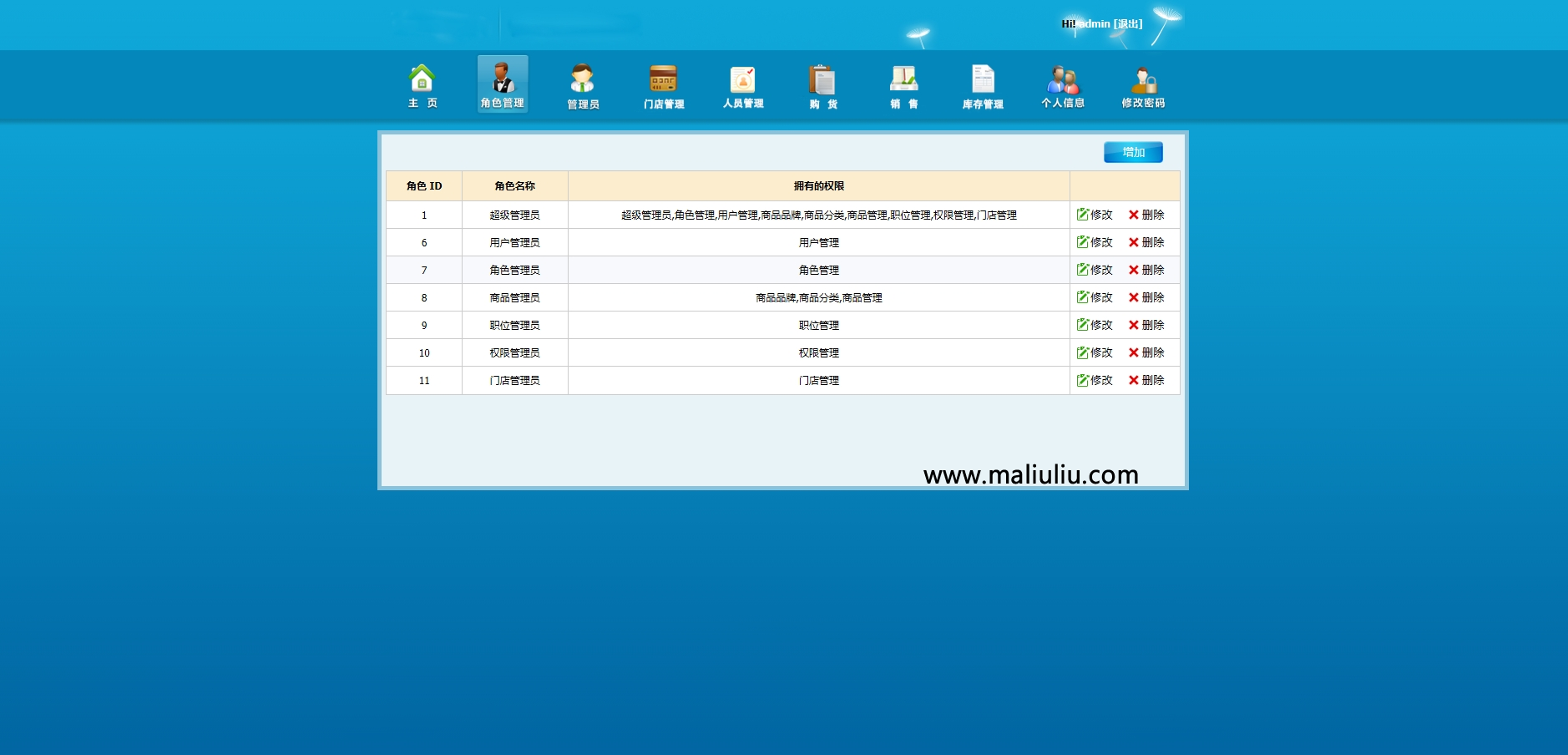Select the 角色管理 role management icon

click(x=503, y=84)
